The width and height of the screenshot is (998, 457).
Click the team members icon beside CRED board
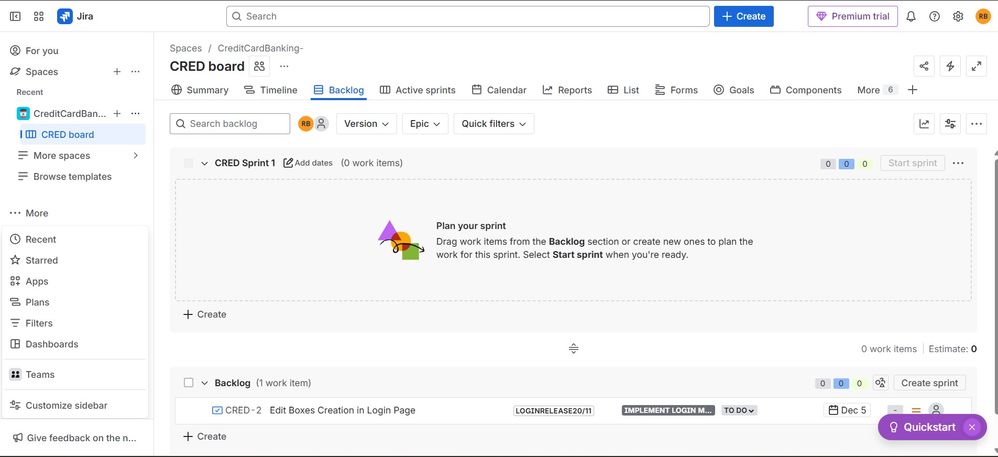coord(259,66)
